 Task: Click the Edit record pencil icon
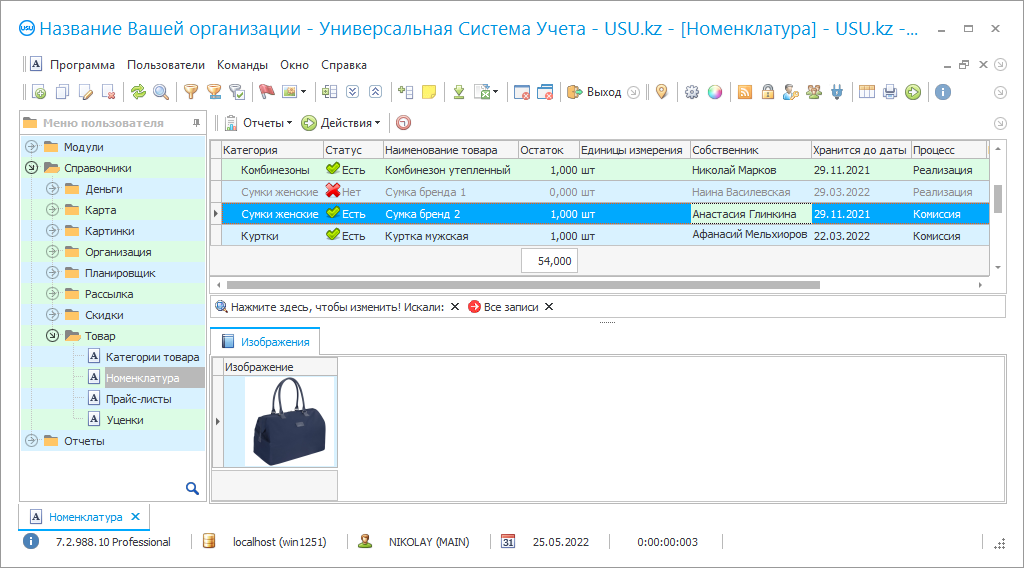(86, 92)
